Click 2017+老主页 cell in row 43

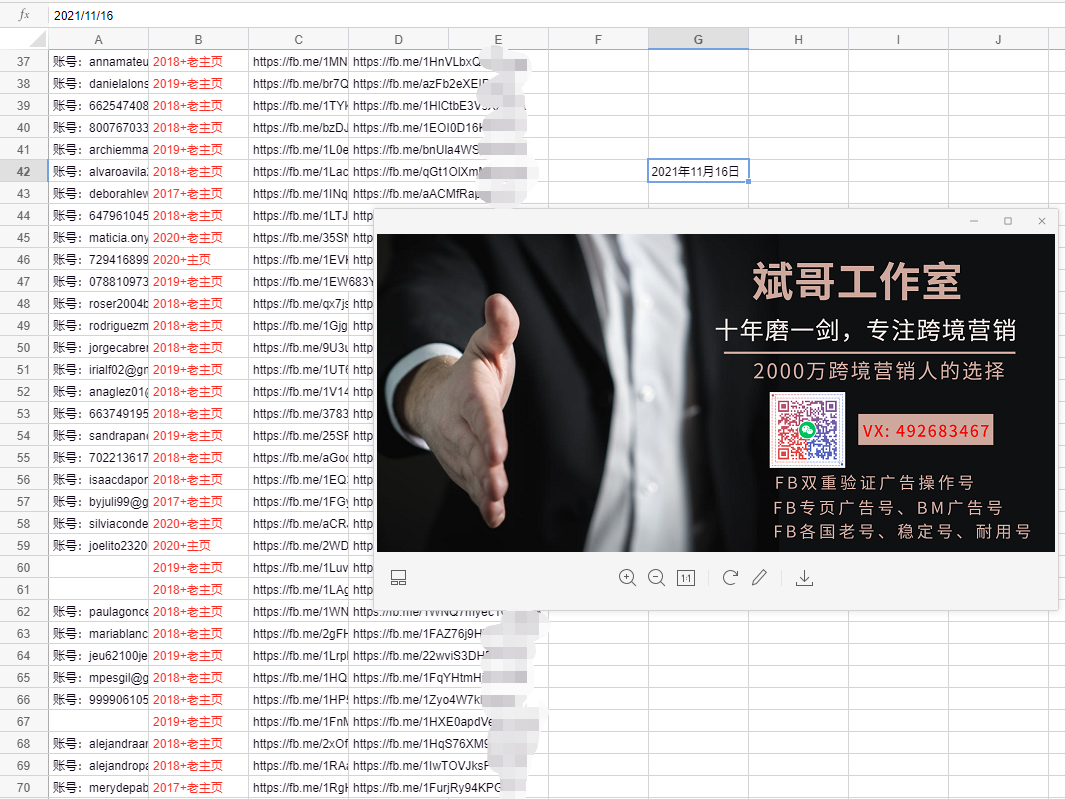point(198,194)
